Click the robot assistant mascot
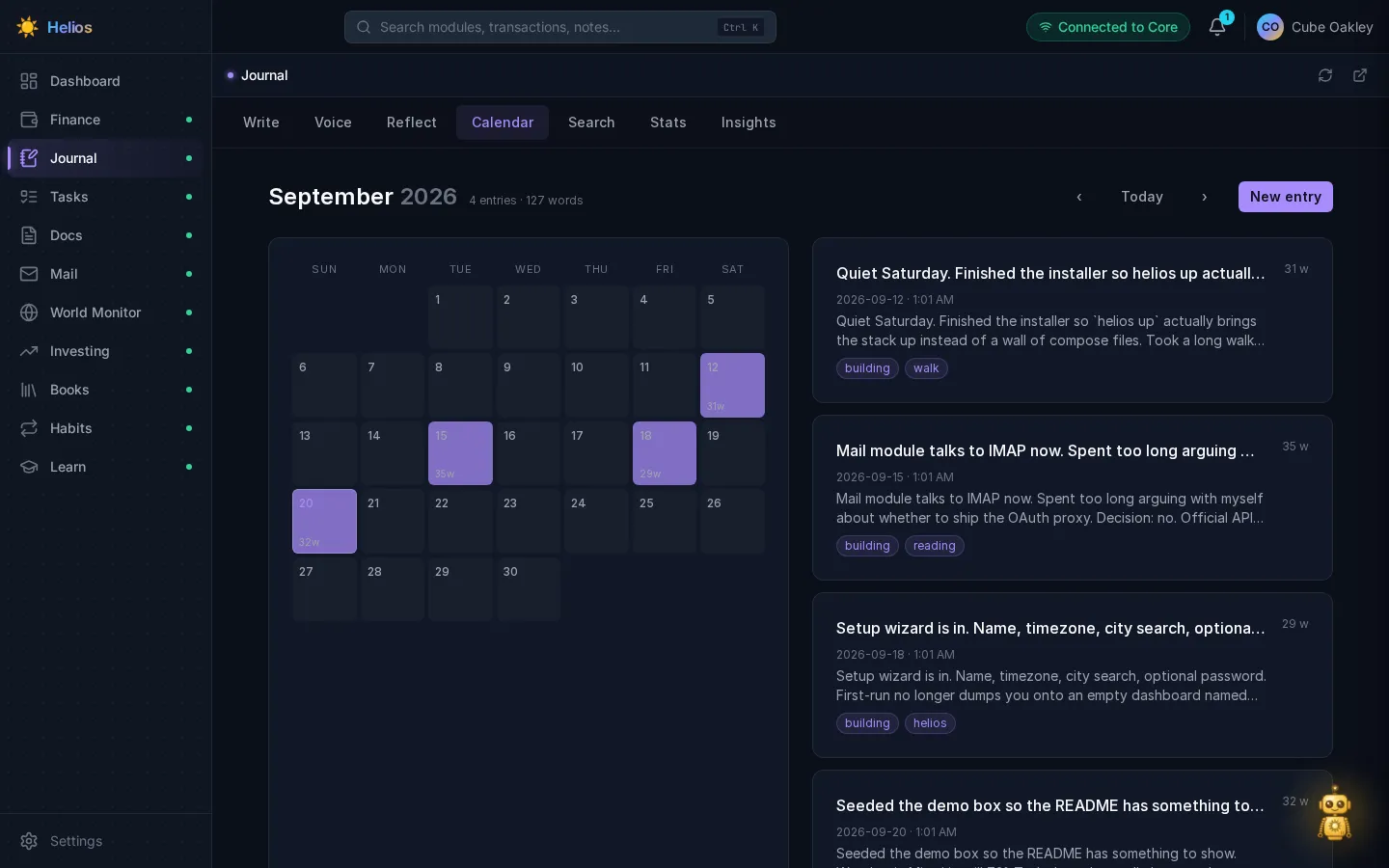This screenshot has width=1389, height=868. click(x=1335, y=812)
